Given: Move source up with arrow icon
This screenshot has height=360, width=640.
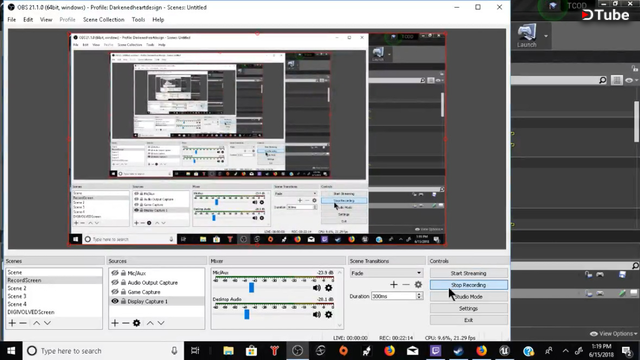Looking at the screenshot, I should point(150,323).
